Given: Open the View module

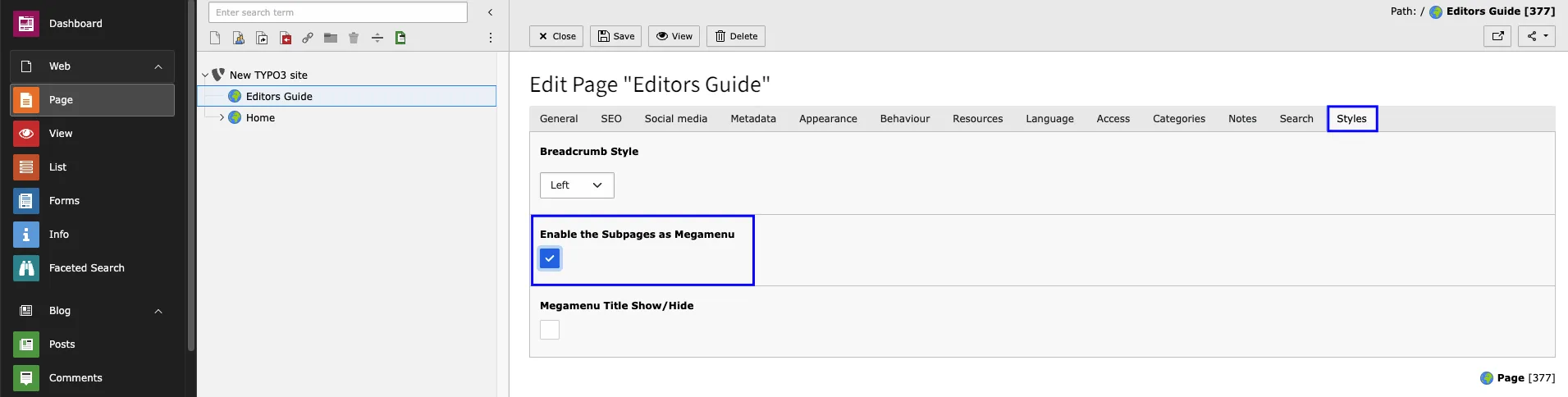Looking at the screenshot, I should 92,134.
